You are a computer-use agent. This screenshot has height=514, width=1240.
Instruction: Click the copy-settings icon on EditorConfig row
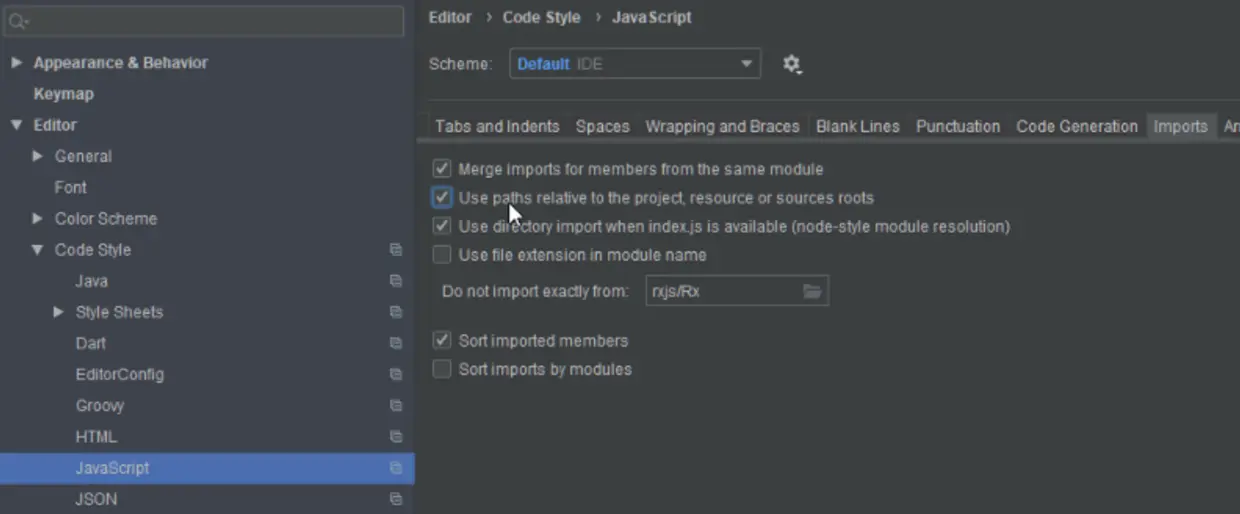[396, 375]
